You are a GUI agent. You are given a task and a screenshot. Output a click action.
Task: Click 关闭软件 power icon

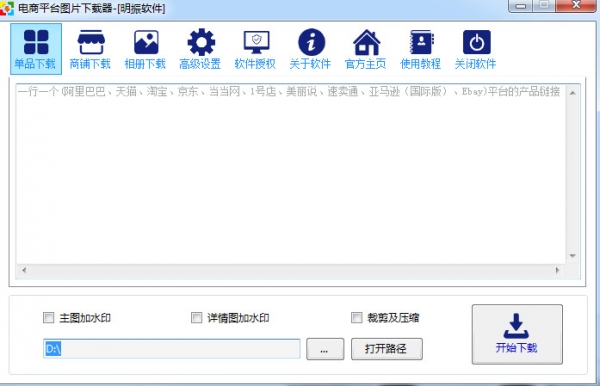tap(476, 49)
